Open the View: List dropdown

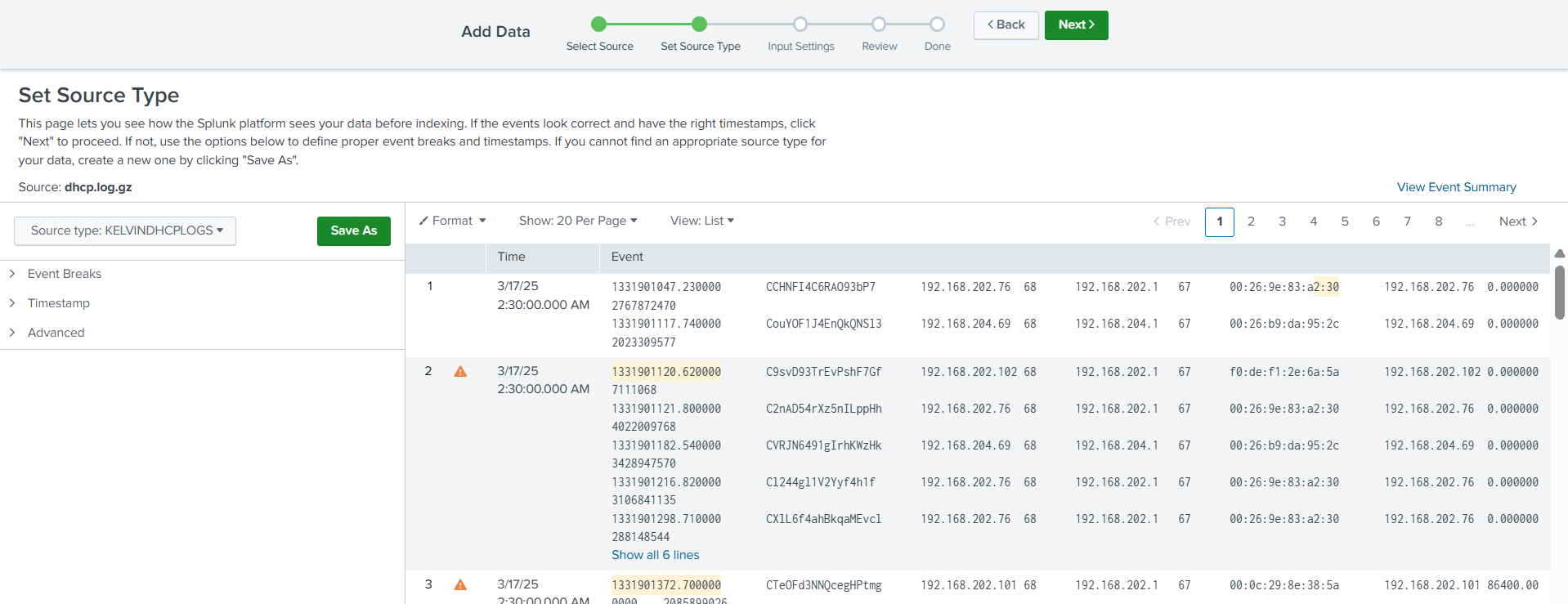pyautogui.click(x=702, y=221)
